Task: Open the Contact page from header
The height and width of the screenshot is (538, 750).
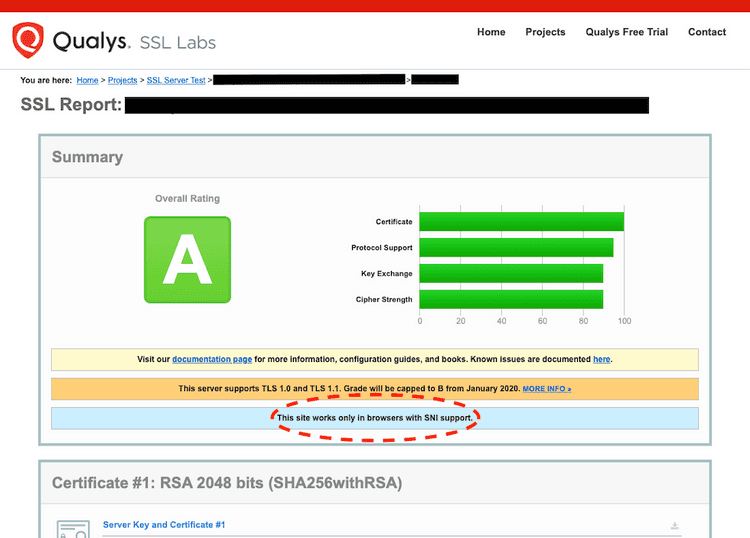Action: point(707,32)
